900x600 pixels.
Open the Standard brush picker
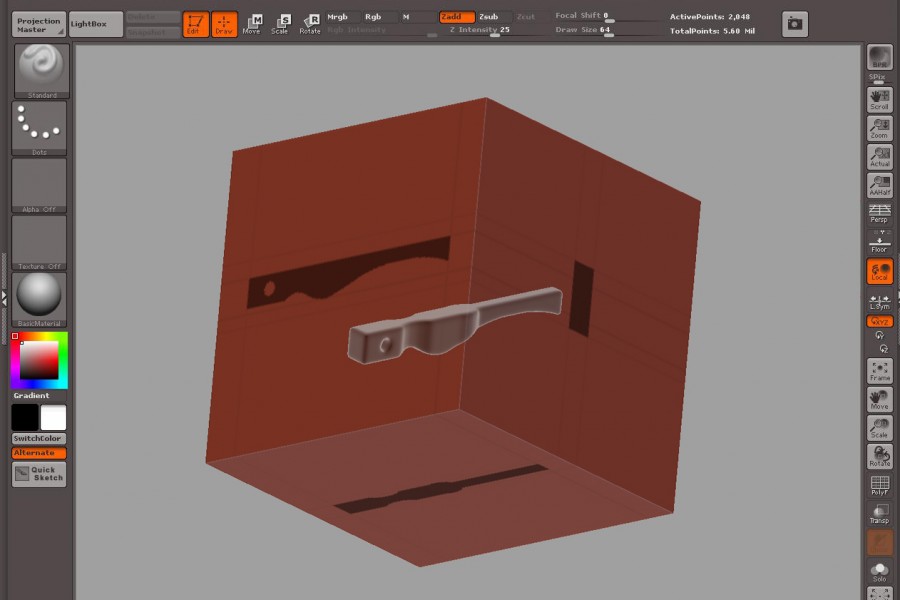tap(39, 70)
